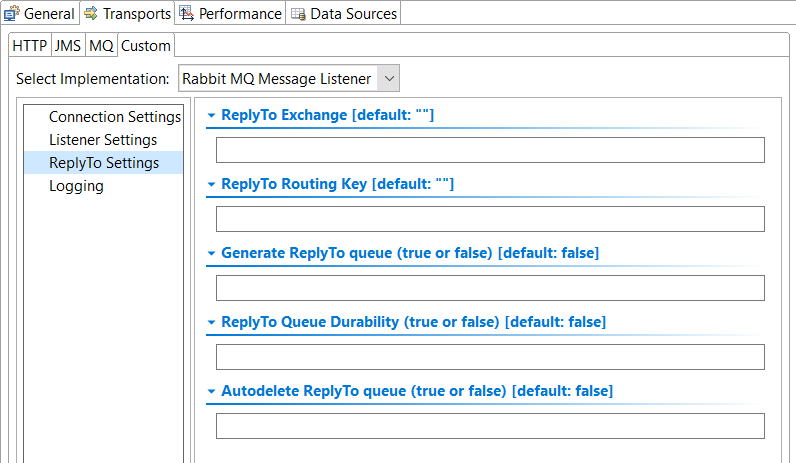Click the Data Sources table icon

point(298,14)
